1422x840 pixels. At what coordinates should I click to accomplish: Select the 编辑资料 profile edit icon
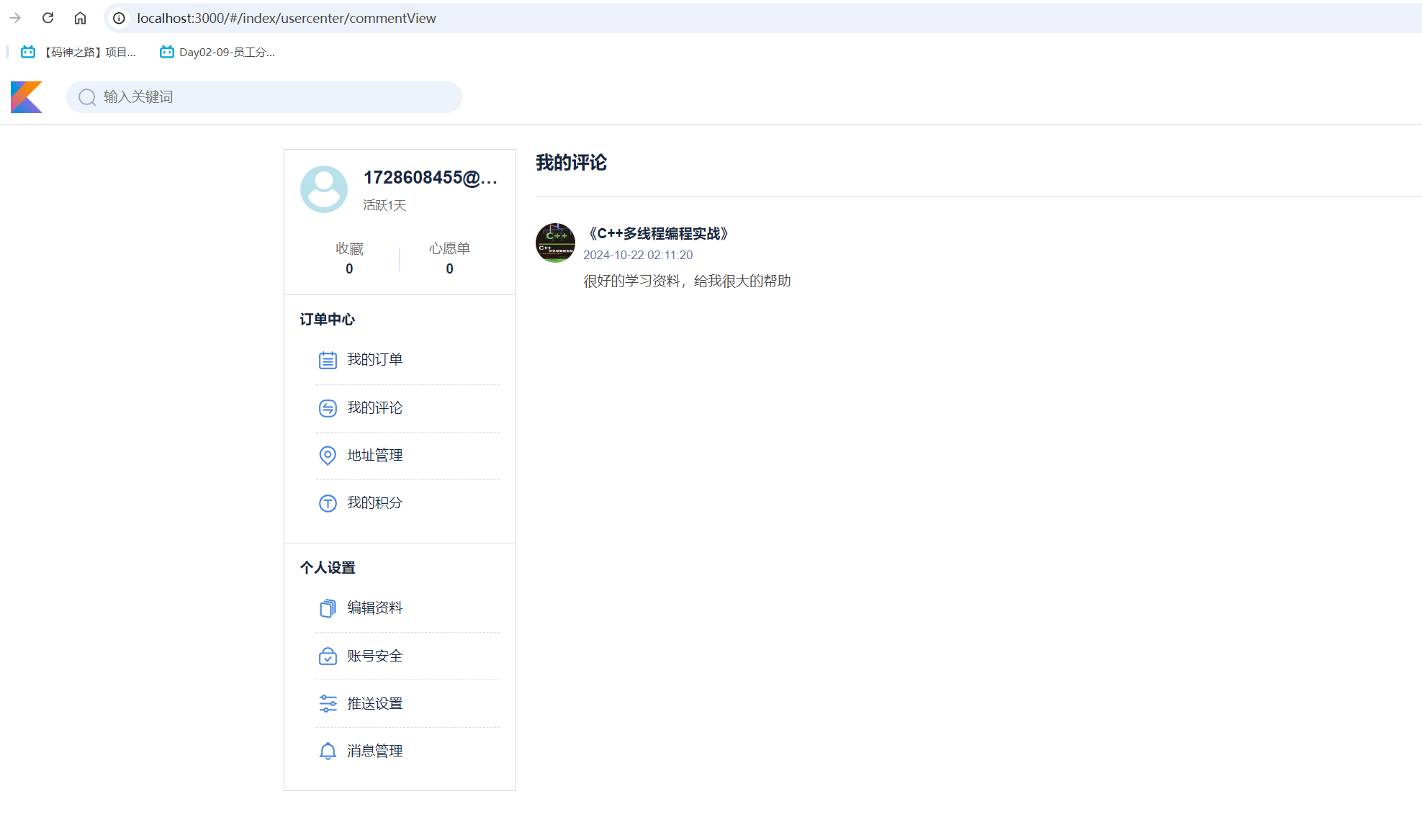tap(328, 608)
